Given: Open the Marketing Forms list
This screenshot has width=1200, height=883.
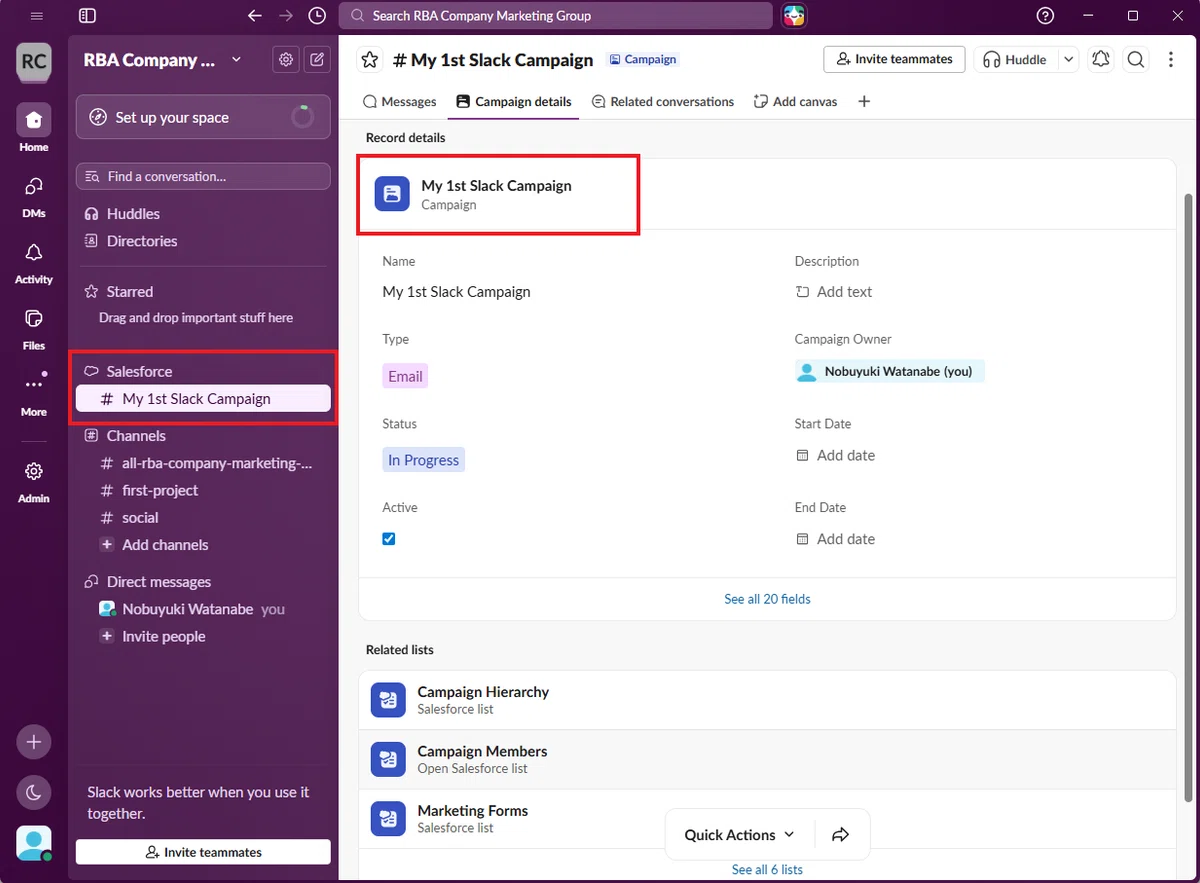Looking at the screenshot, I should coord(767,819).
